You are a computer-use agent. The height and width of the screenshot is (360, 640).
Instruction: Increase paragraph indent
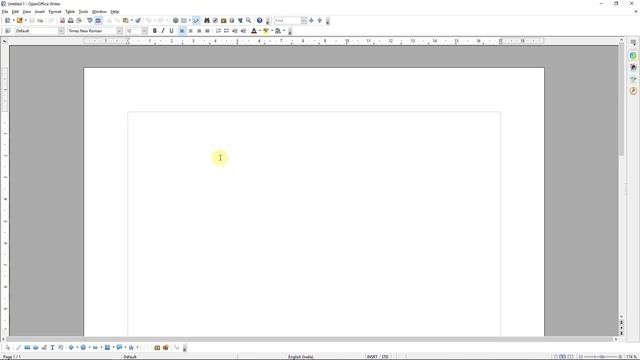[x=243, y=31]
